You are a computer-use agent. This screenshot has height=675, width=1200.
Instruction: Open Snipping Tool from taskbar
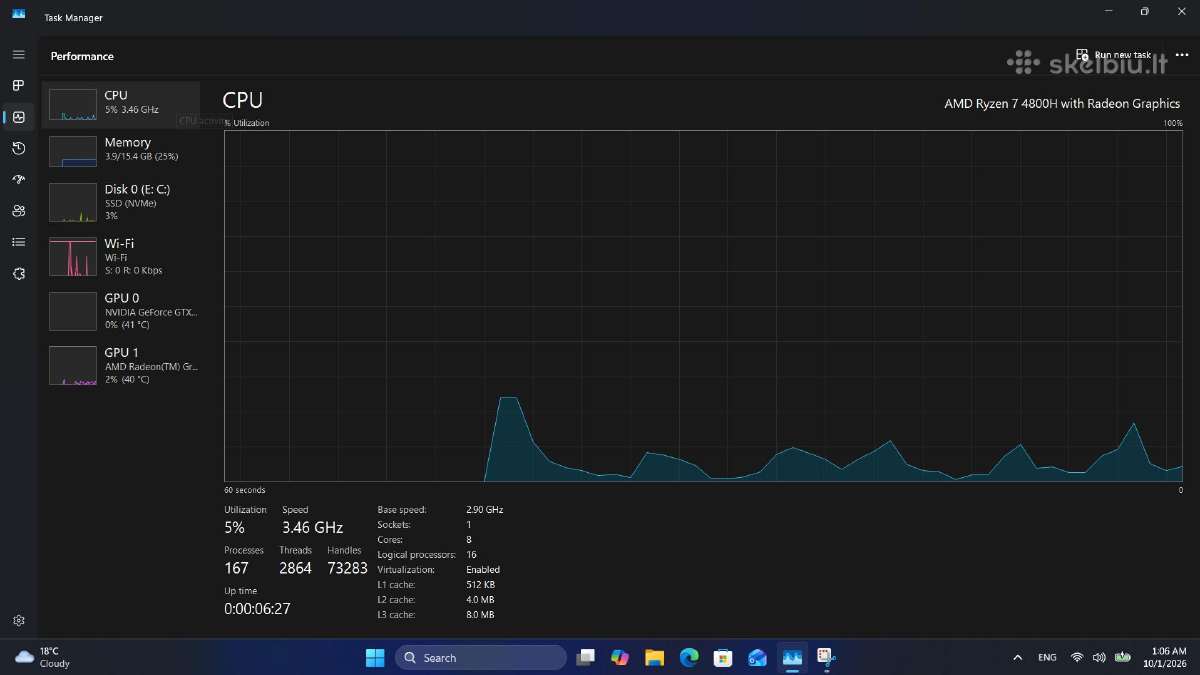[x=826, y=657]
